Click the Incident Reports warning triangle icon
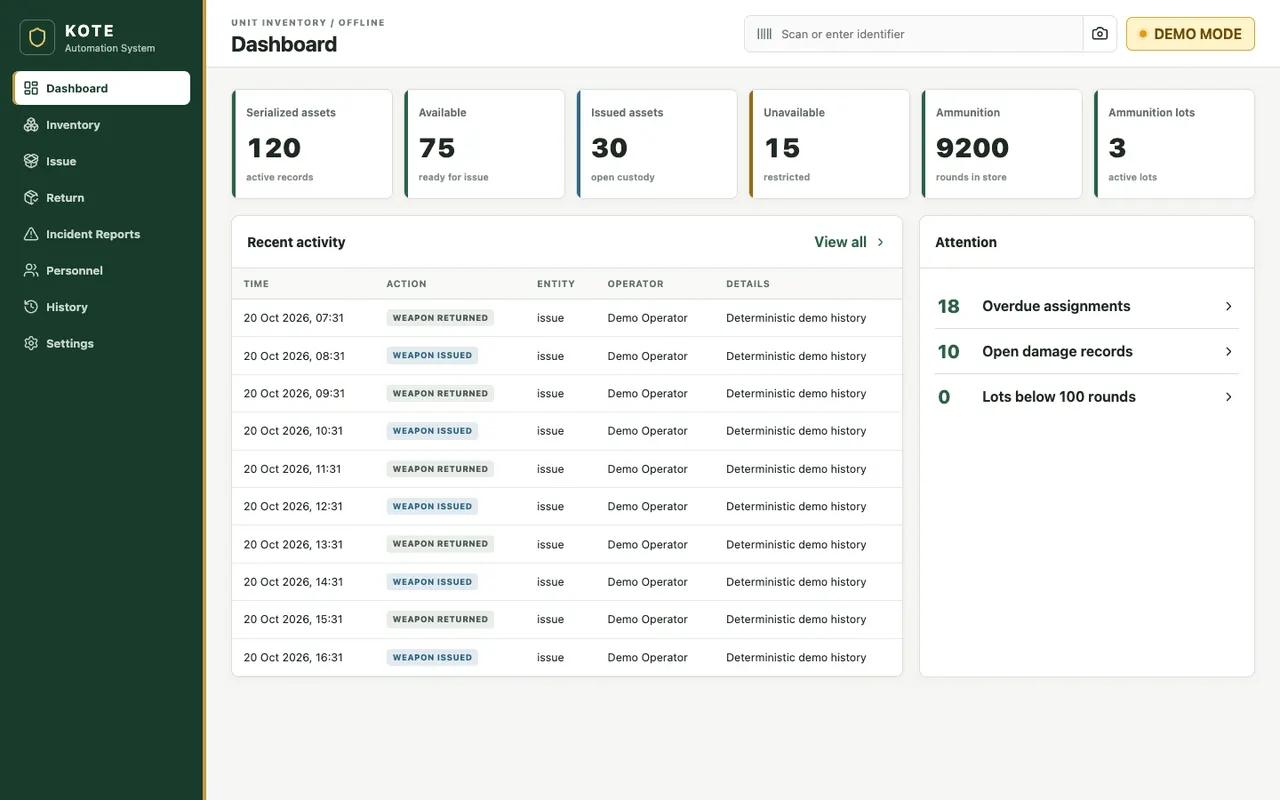The image size is (1280, 800). click(x=31, y=234)
